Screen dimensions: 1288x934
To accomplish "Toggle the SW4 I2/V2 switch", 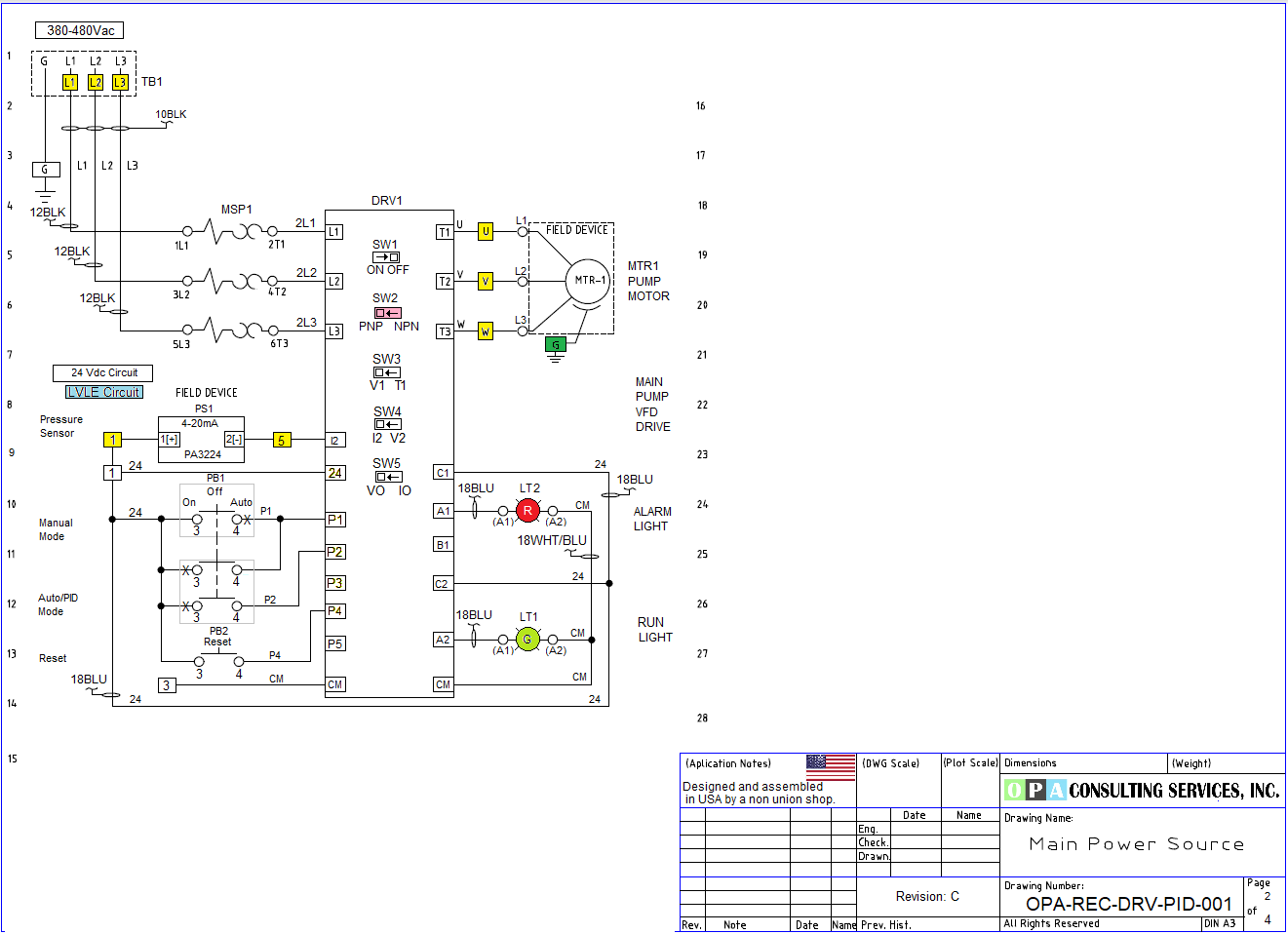I will click(x=387, y=424).
